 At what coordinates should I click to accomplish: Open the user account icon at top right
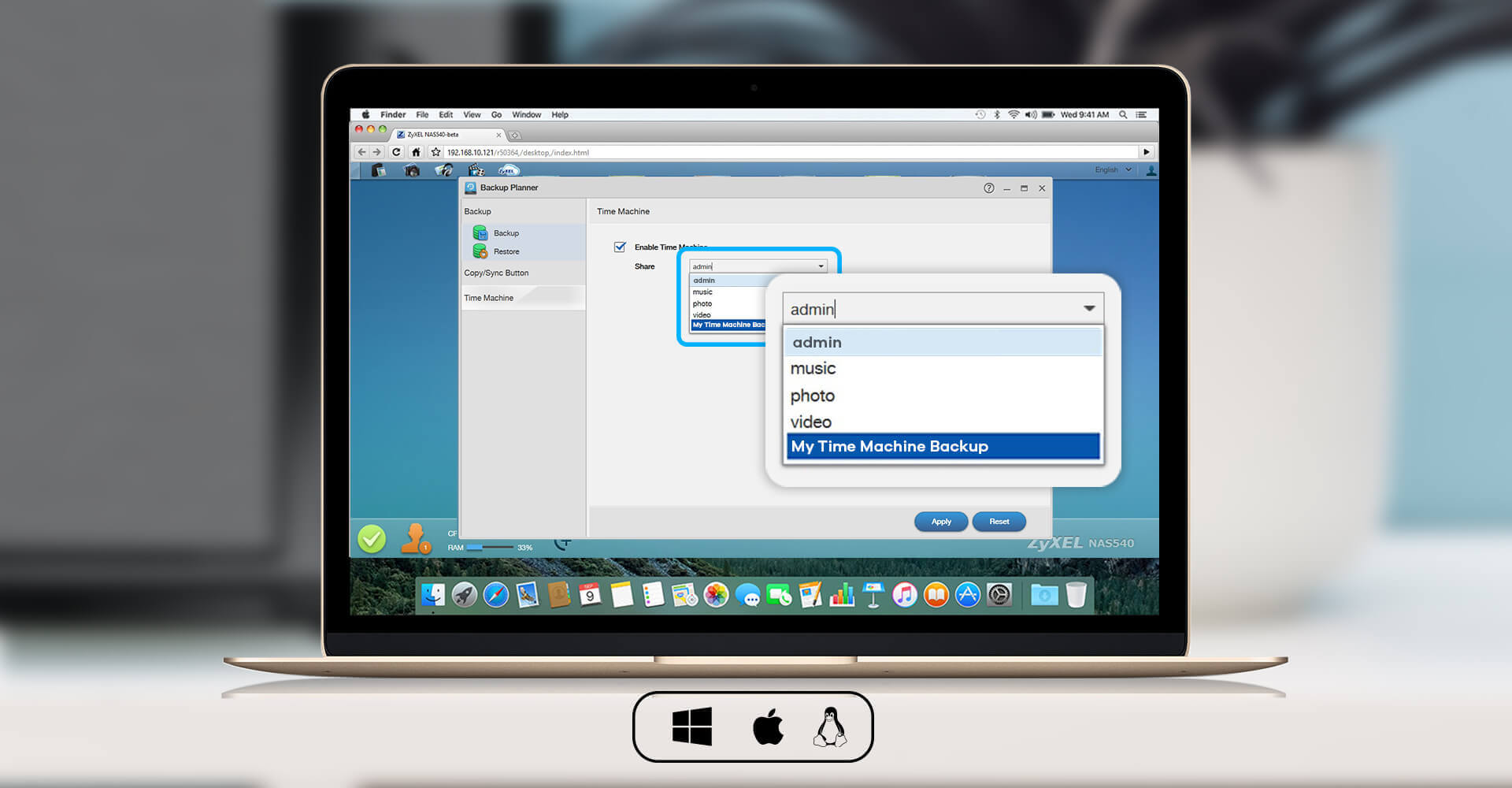click(x=1151, y=170)
